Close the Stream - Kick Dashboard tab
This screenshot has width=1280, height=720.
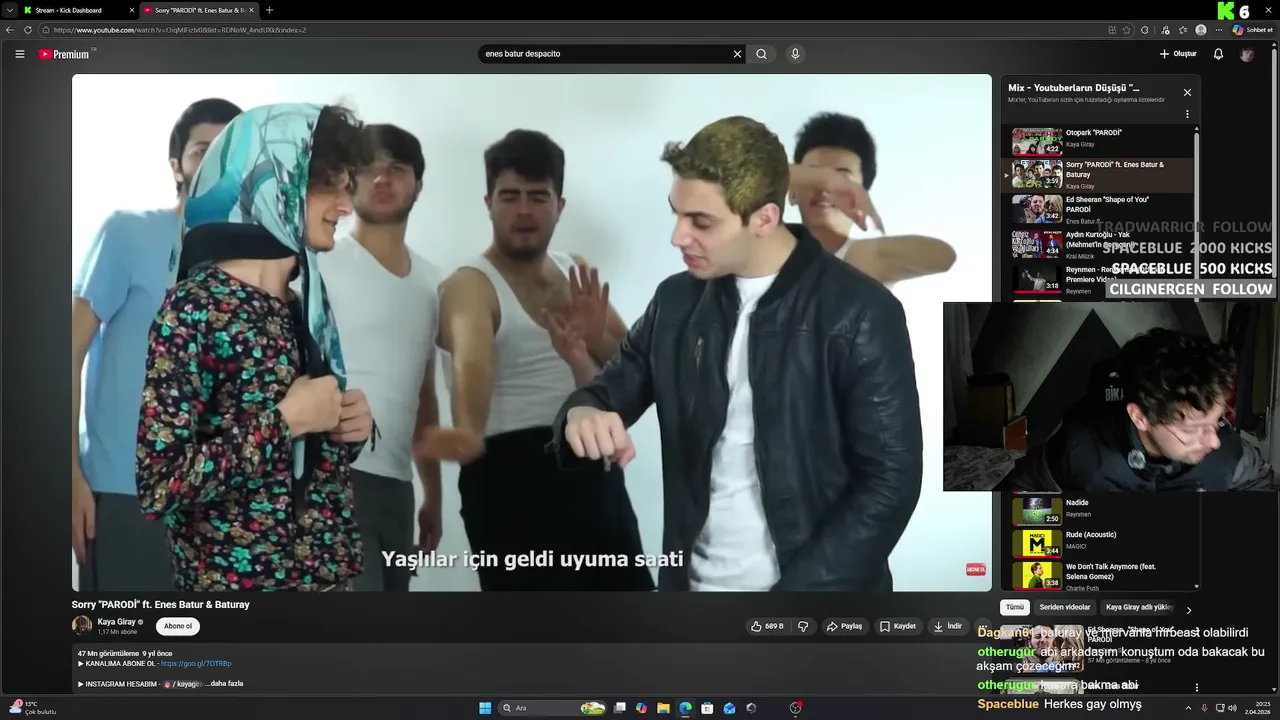131,10
